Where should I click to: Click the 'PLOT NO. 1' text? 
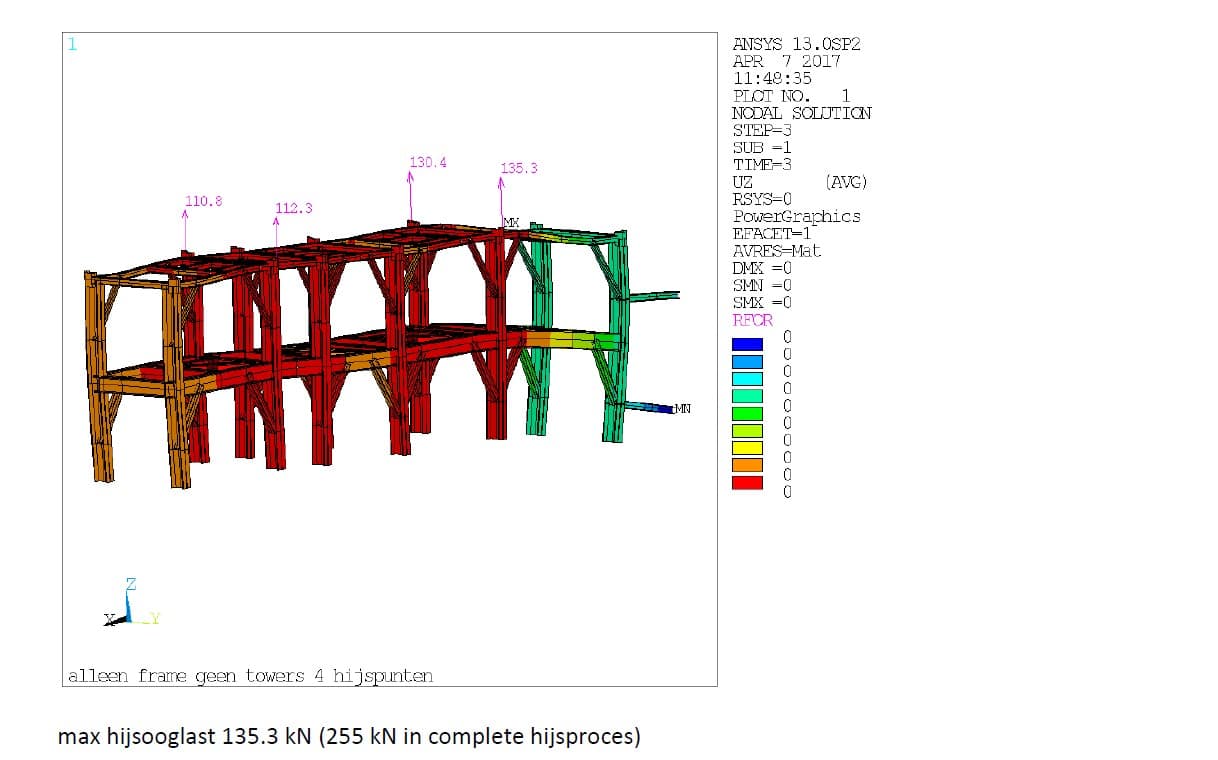click(x=792, y=96)
